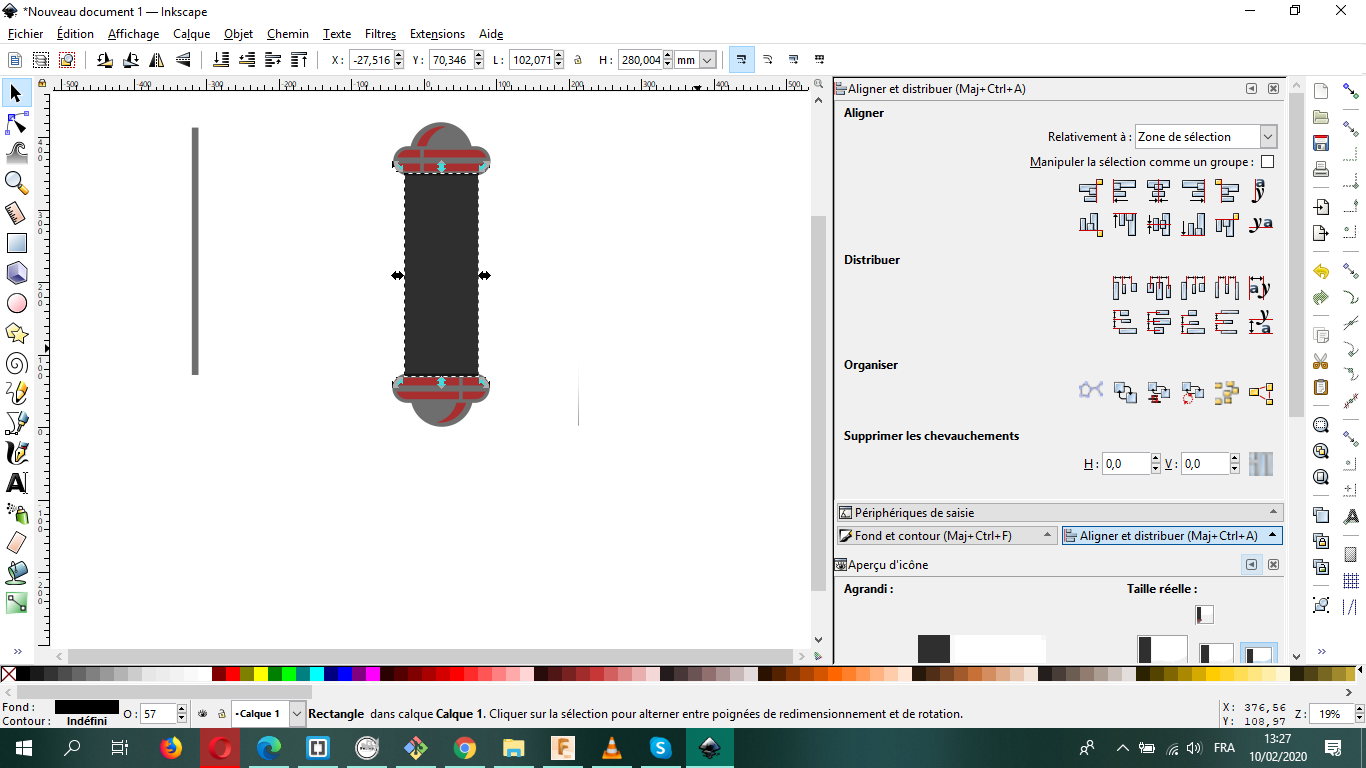Image resolution: width=1366 pixels, height=768 pixels.
Task: Open the Chemin menu
Action: [287, 34]
